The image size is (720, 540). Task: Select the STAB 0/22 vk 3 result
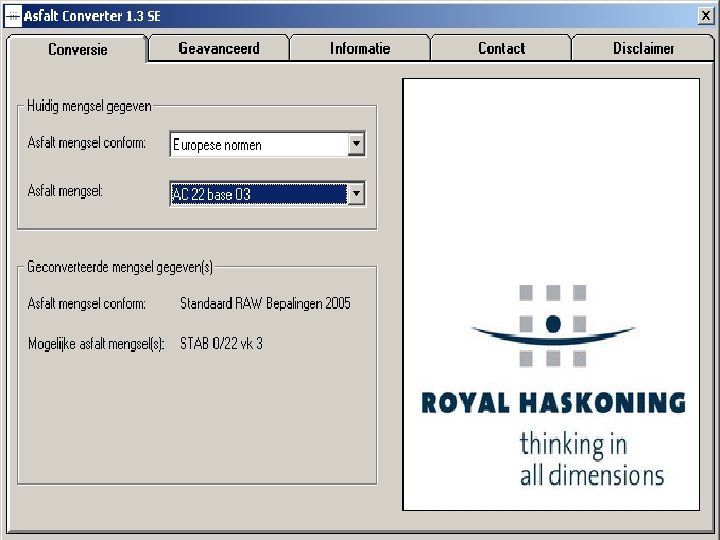pos(221,343)
